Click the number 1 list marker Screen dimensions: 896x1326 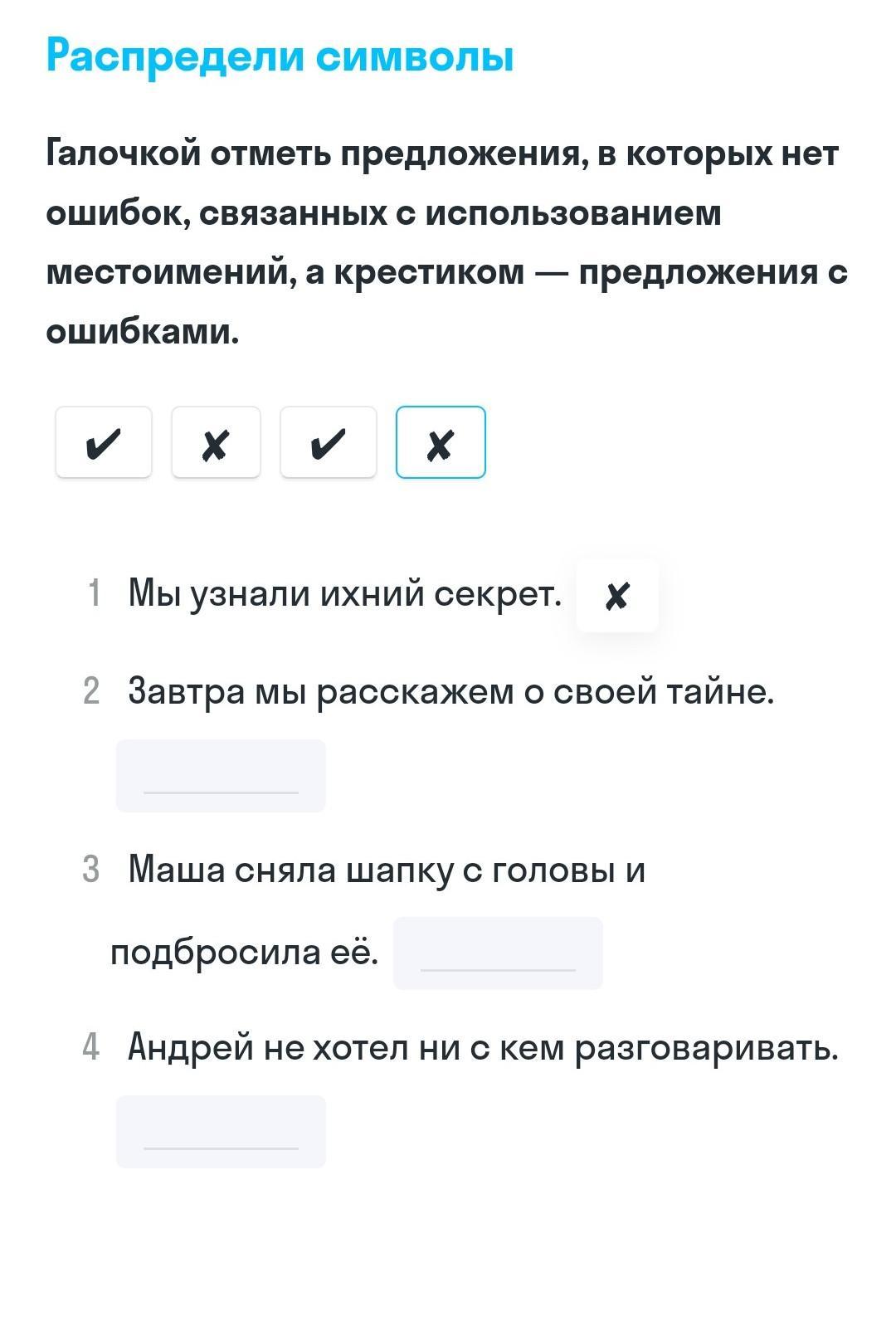94,594
